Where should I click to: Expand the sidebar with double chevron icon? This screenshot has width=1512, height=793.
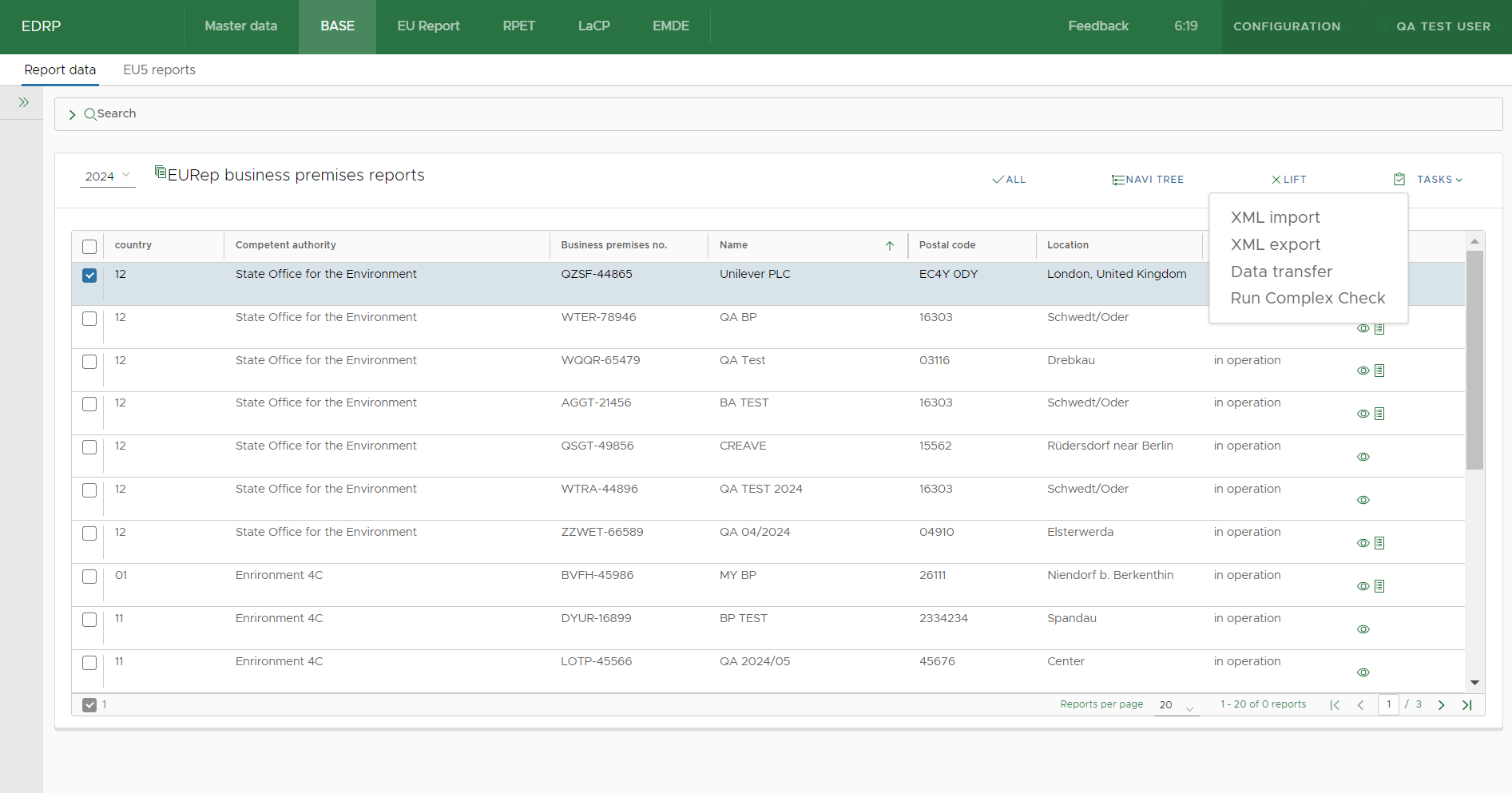pyautogui.click(x=24, y=102)
